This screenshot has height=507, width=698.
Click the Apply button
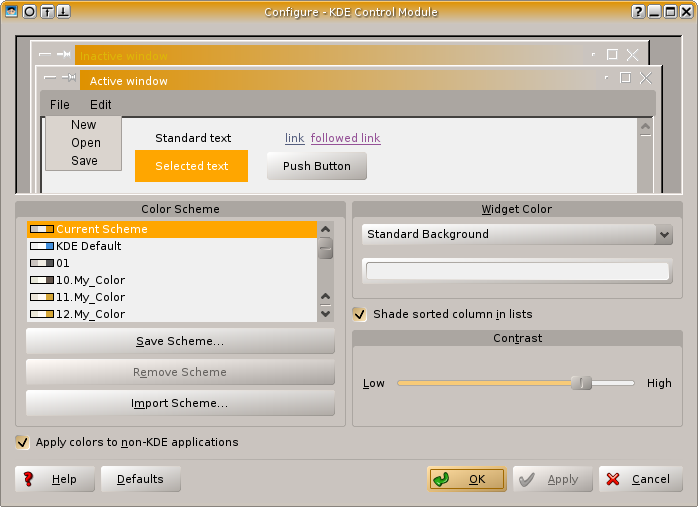tap(552, 479)
